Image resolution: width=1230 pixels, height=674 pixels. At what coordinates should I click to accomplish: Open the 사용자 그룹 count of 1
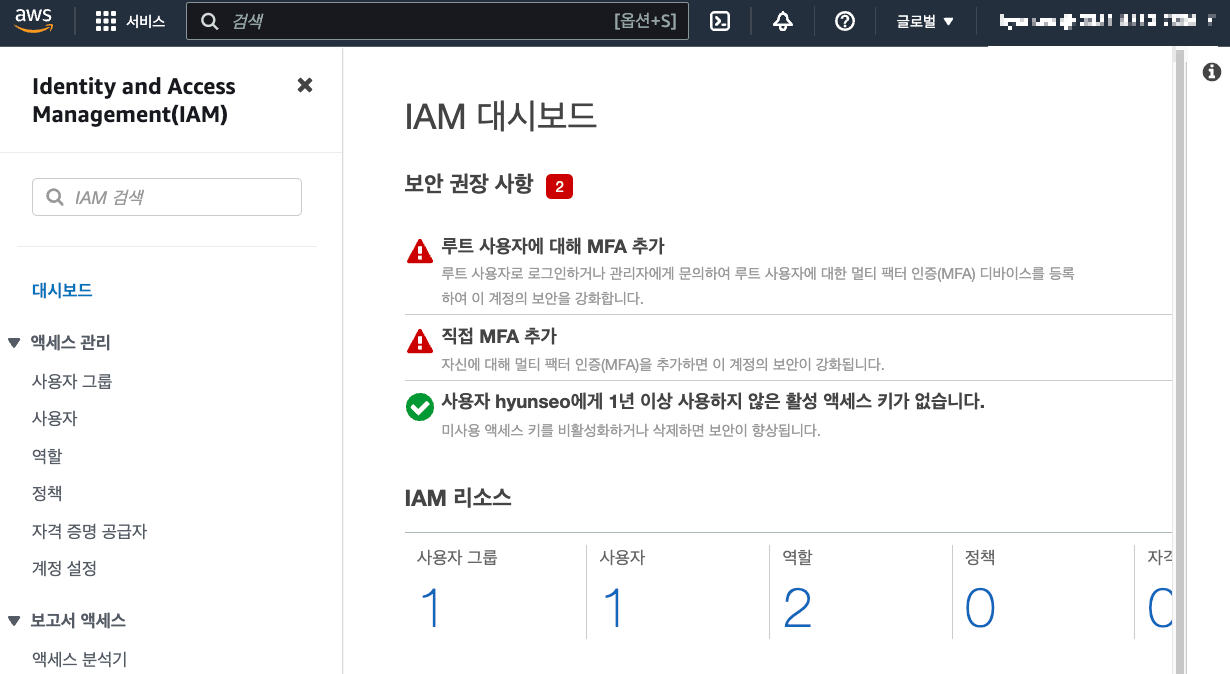431,608
